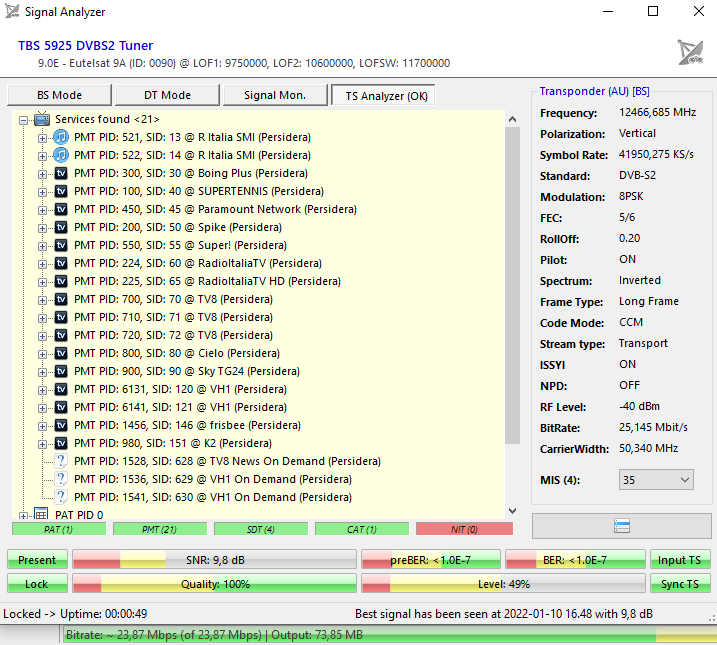The width and height of the screenshot is (717, 645).
Task: Expand the TV8 SID 72 service node
Action: tap(42, 336)
